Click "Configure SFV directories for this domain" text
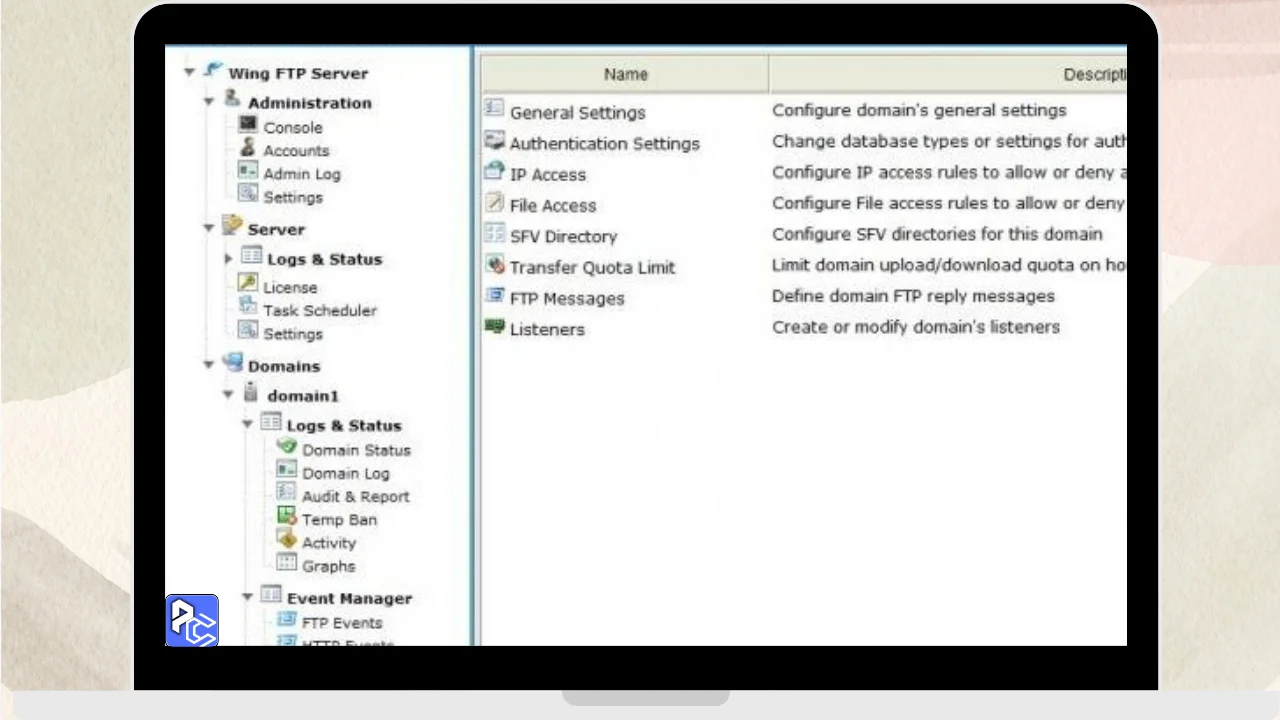The width and height of the screenshot is (1280, 720). pyautogui.click(x=937, y=234)
